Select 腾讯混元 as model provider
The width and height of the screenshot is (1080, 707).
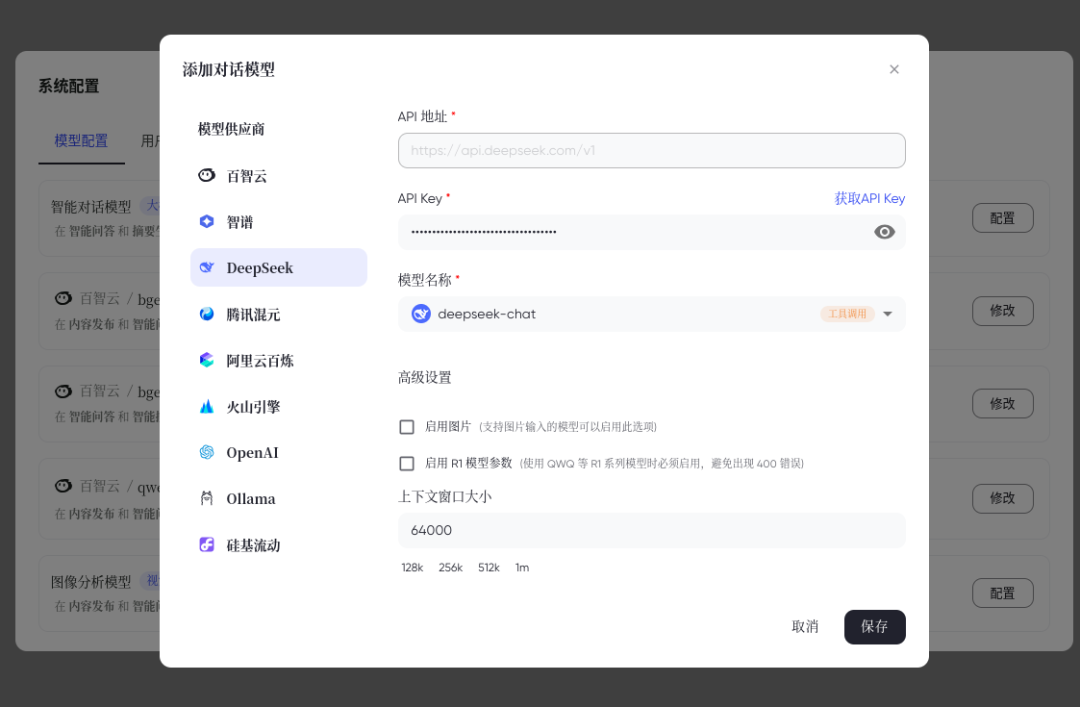tap(278, 314)
